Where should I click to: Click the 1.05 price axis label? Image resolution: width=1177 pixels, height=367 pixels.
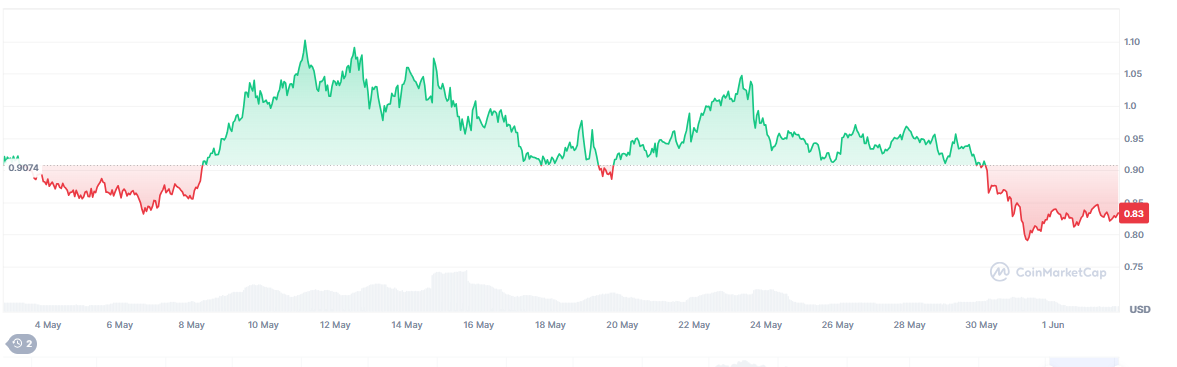pyautogui.click(x=1133, y=74)
